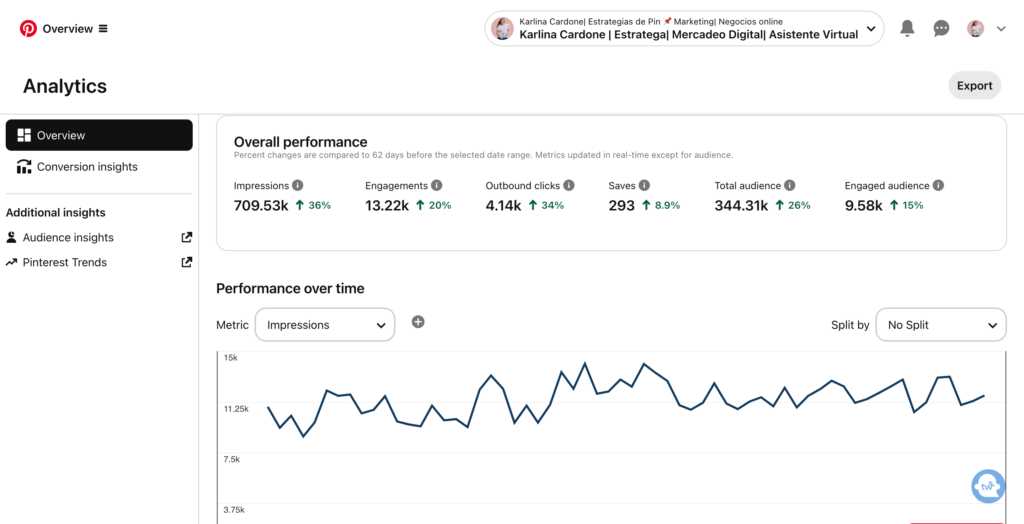Open the Overview hamburger menu
The image size is (1024, 524).
[103, 29]
